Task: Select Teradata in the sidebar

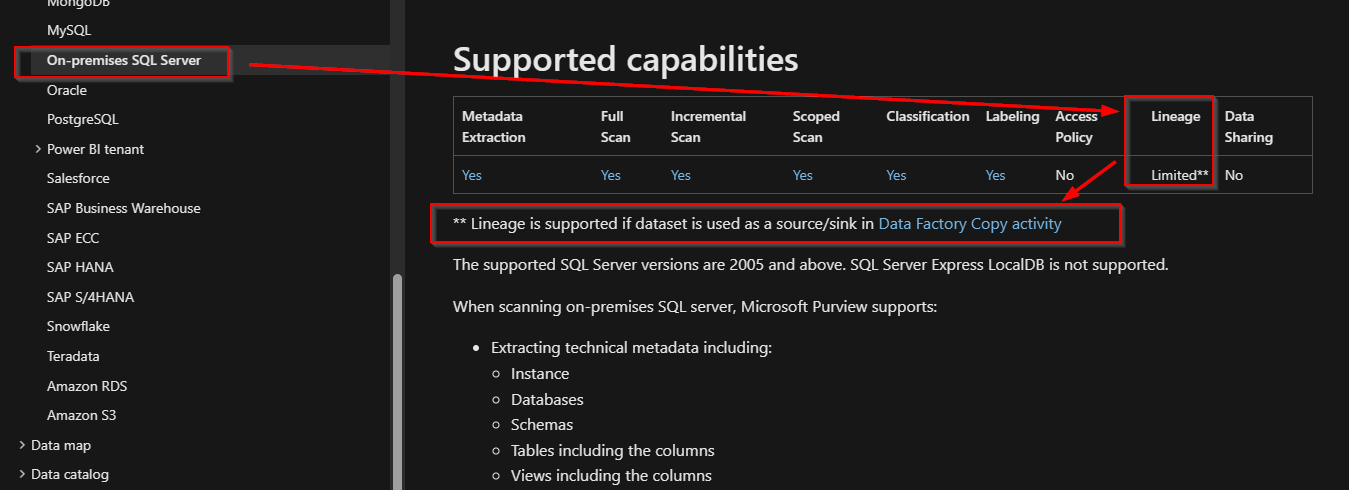Action: (x=73, y=356)
